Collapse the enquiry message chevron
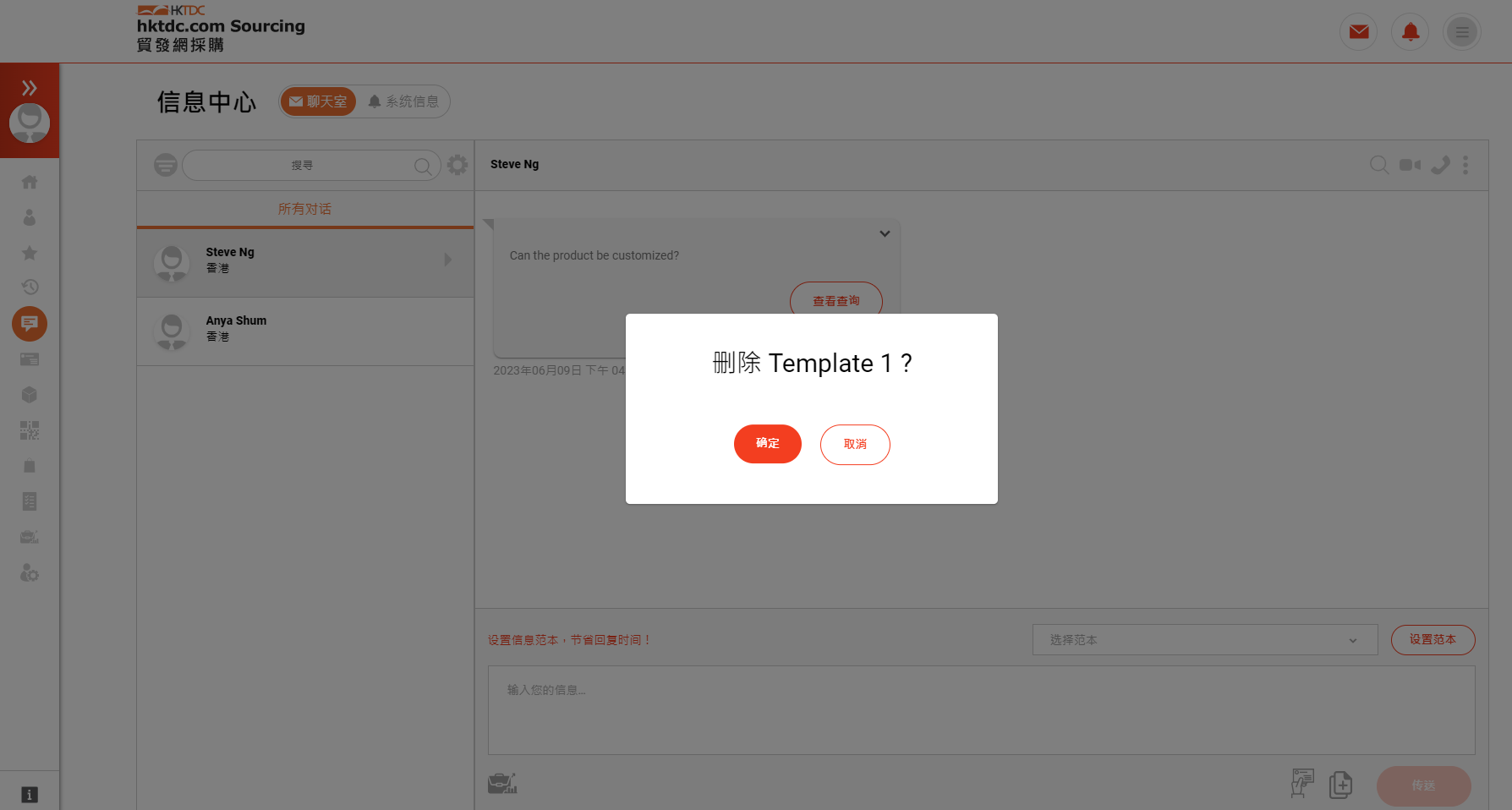Viewport: 1512px width, 810px height. (x=885, y=233)
